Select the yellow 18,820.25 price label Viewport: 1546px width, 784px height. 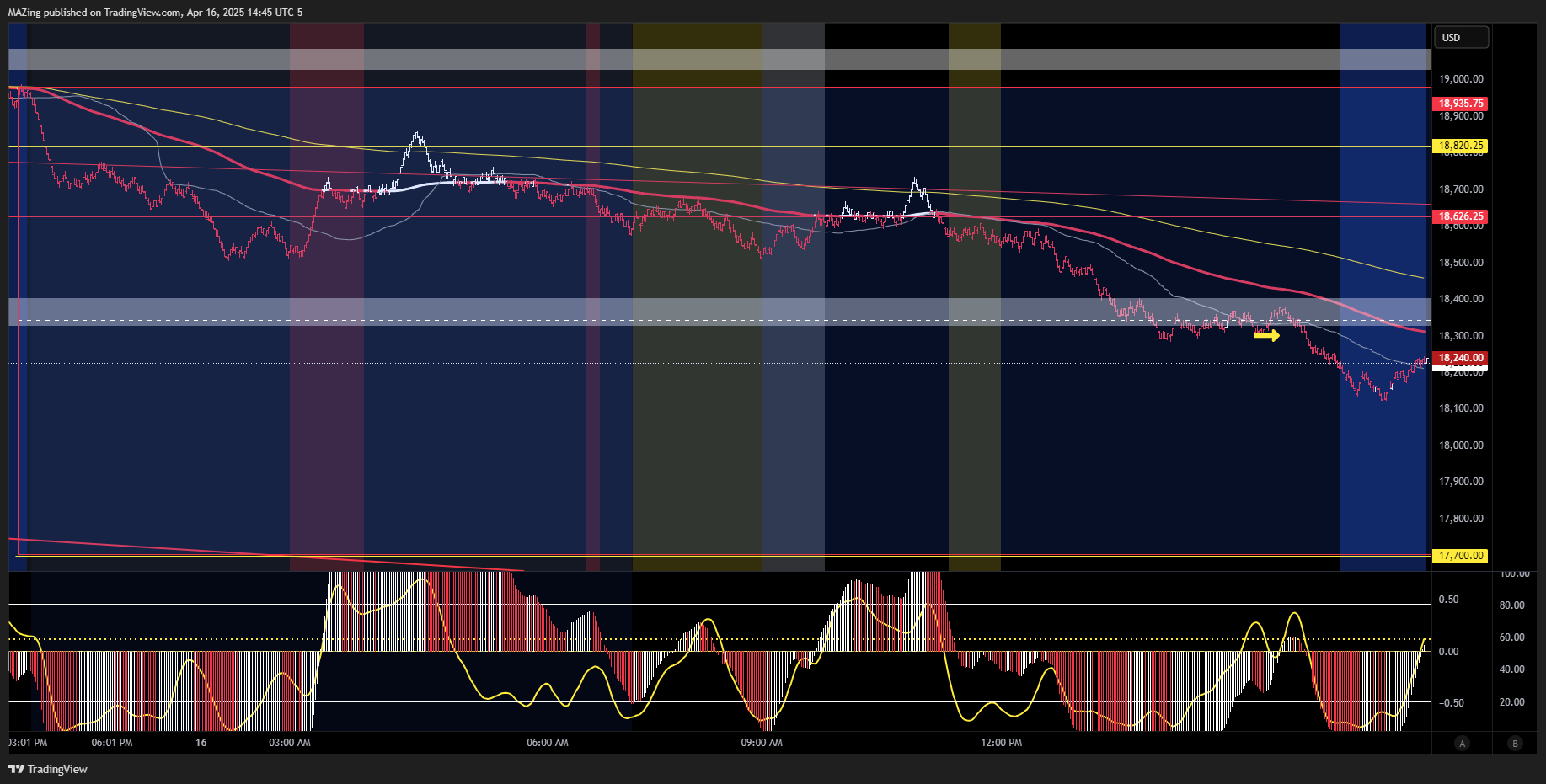point(1460,146)
